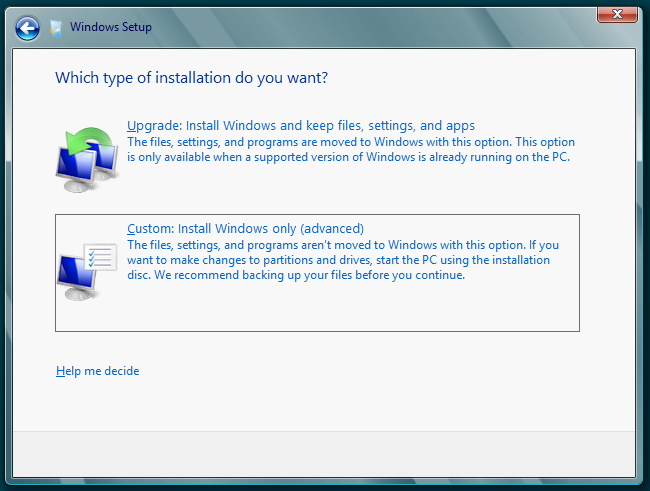Open the Help me decide link
This screenshot has height=491, width=650.
(97, 371)
